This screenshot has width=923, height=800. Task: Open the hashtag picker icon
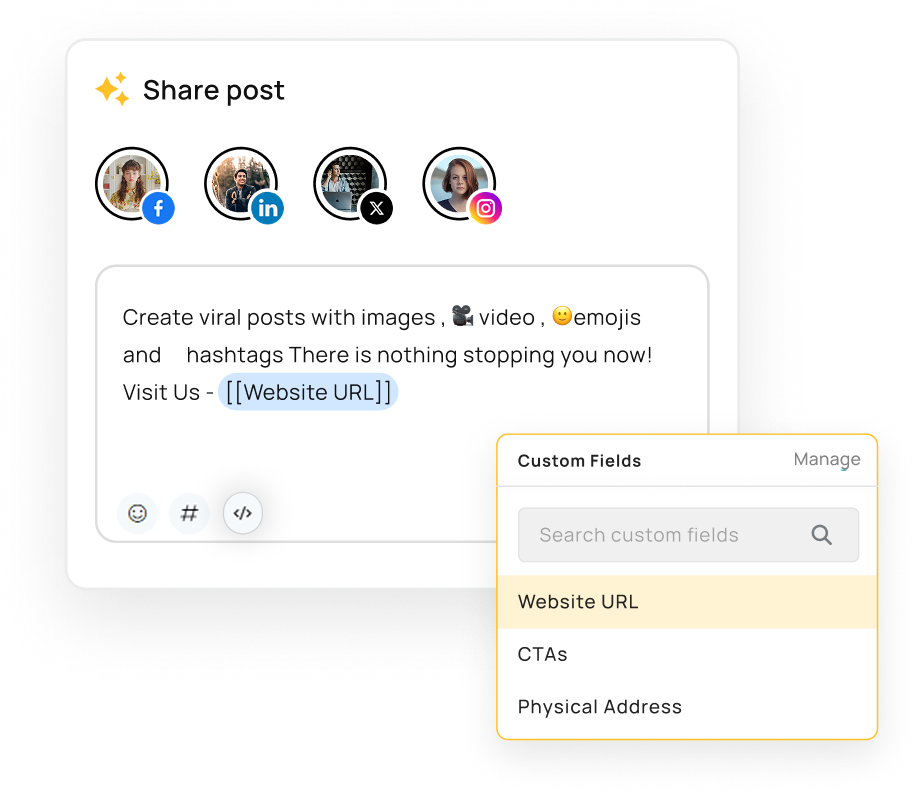click(x=189, y=513)
